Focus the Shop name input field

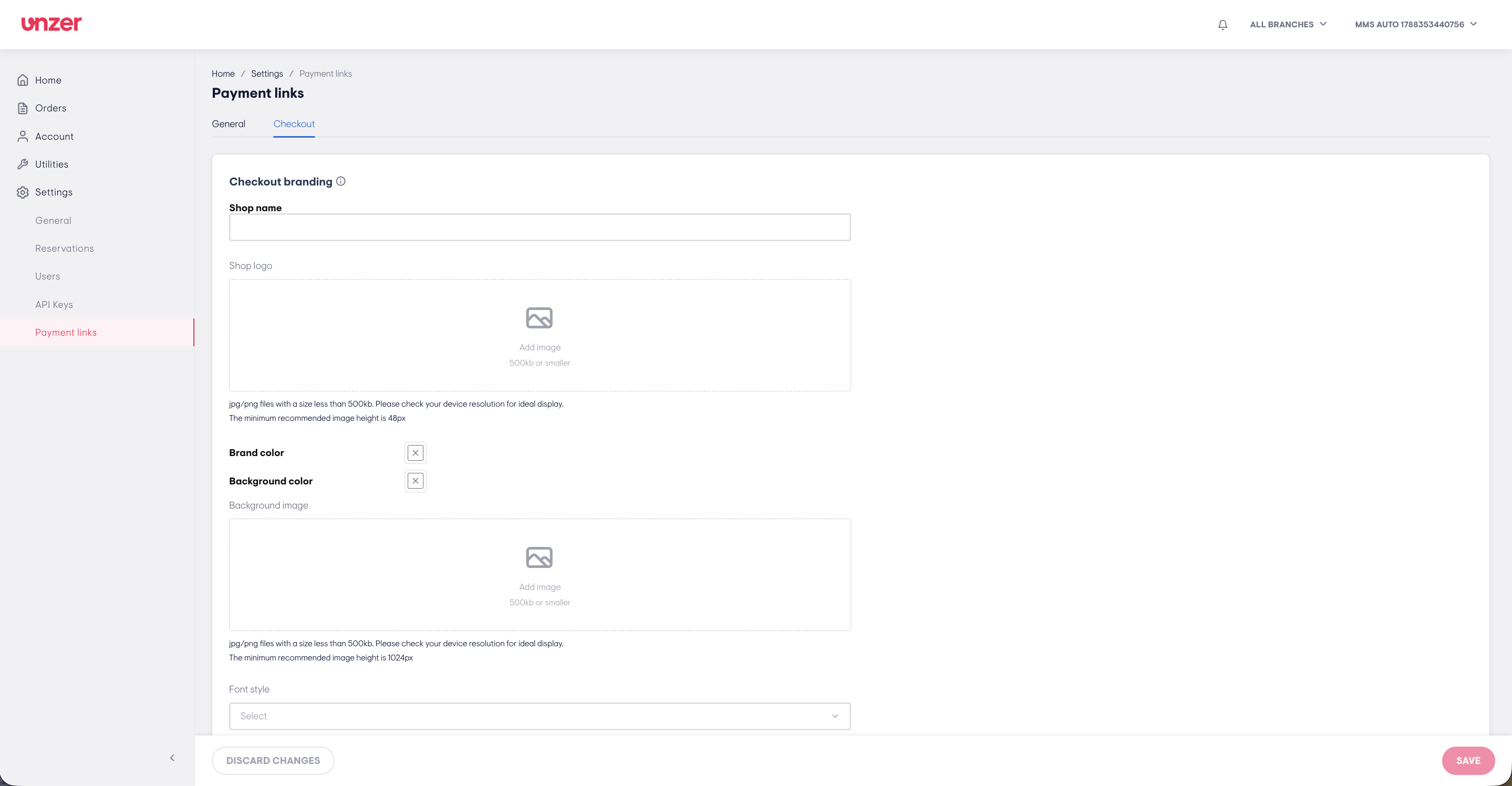540,227
